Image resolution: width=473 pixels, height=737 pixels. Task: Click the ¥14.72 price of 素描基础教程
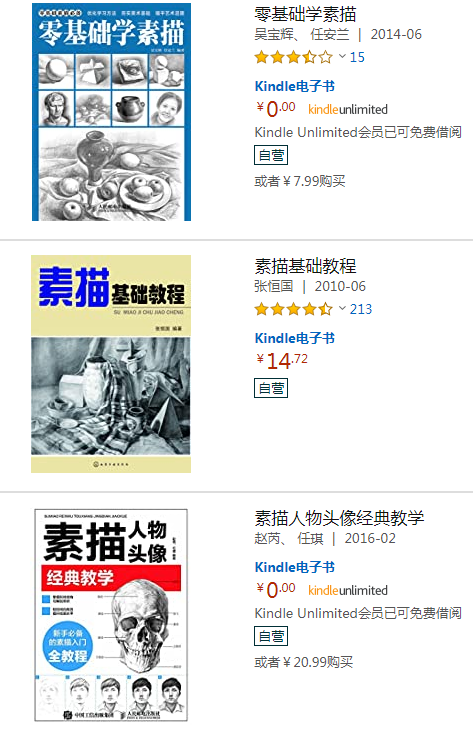pyautogui.click(x=282, y=361)
